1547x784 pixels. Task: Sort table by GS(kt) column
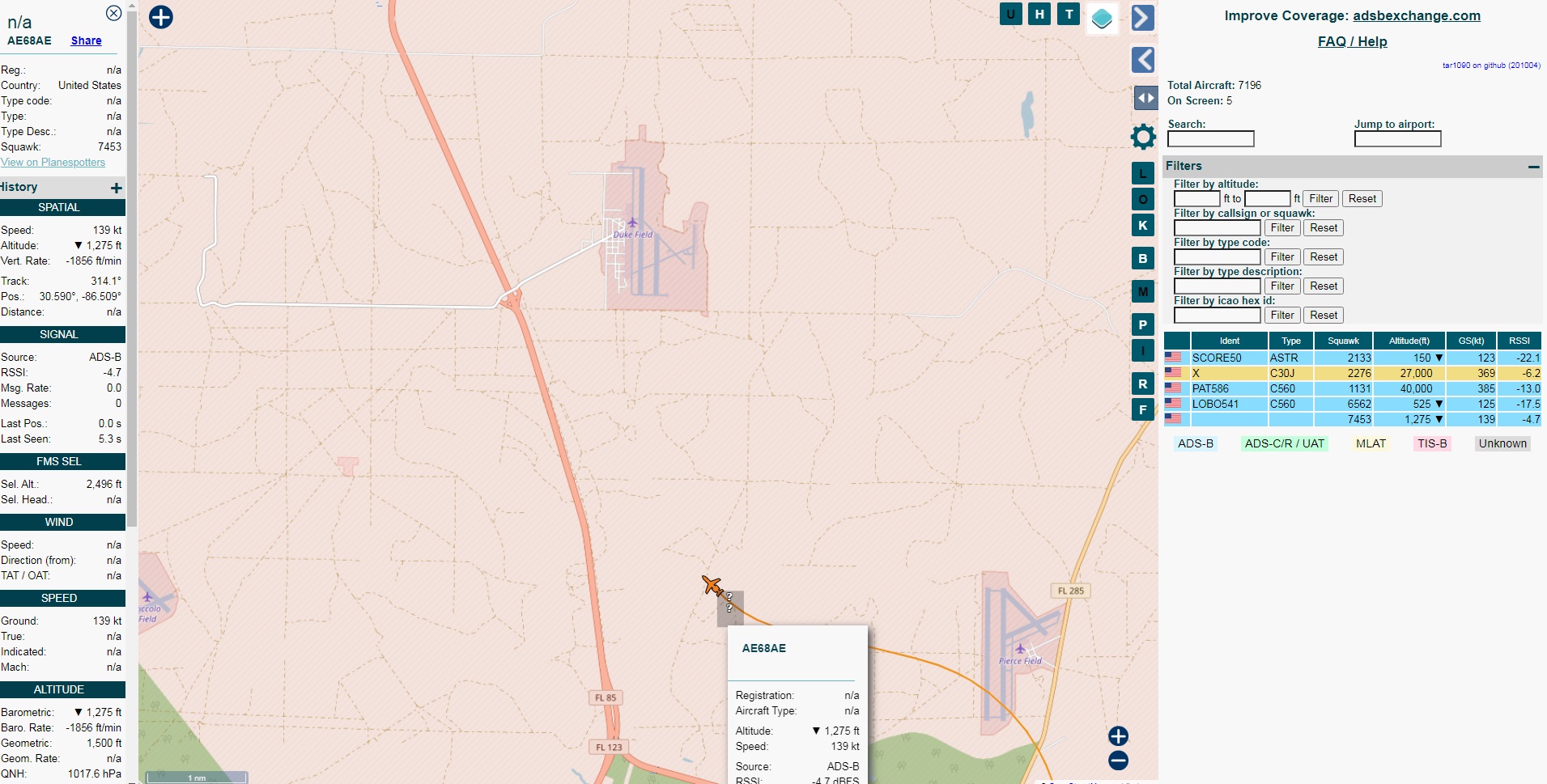click(x=1471, y=341)
